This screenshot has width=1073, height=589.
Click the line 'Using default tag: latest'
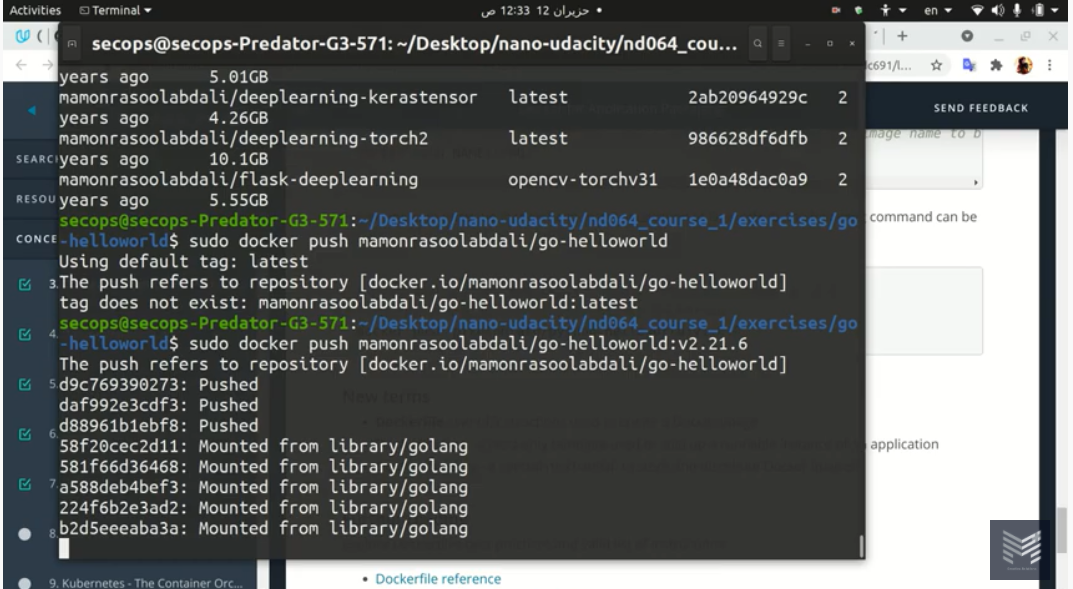[x=183, y=261]
